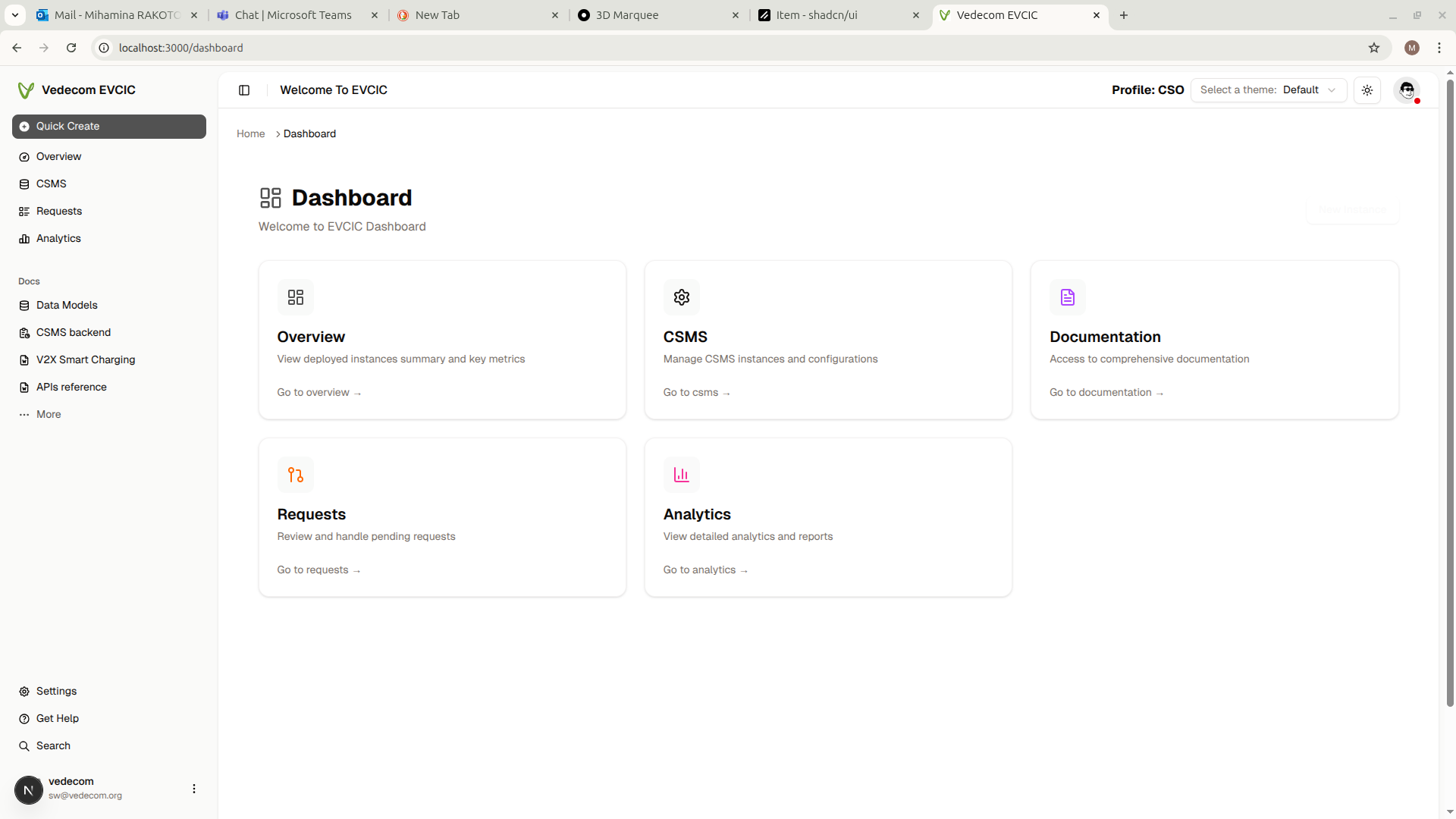Click the Overview card grid icon

tap(295, 297)
